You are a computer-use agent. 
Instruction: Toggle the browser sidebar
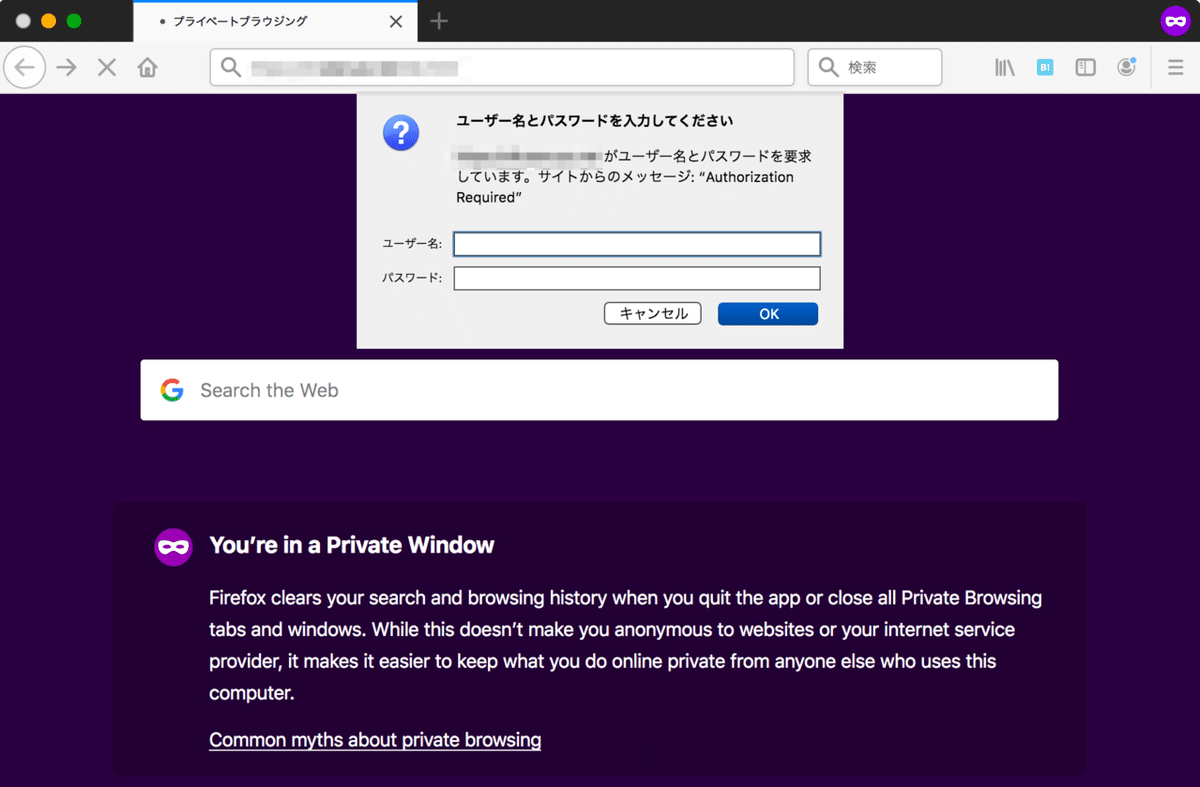pos(1084,67)
